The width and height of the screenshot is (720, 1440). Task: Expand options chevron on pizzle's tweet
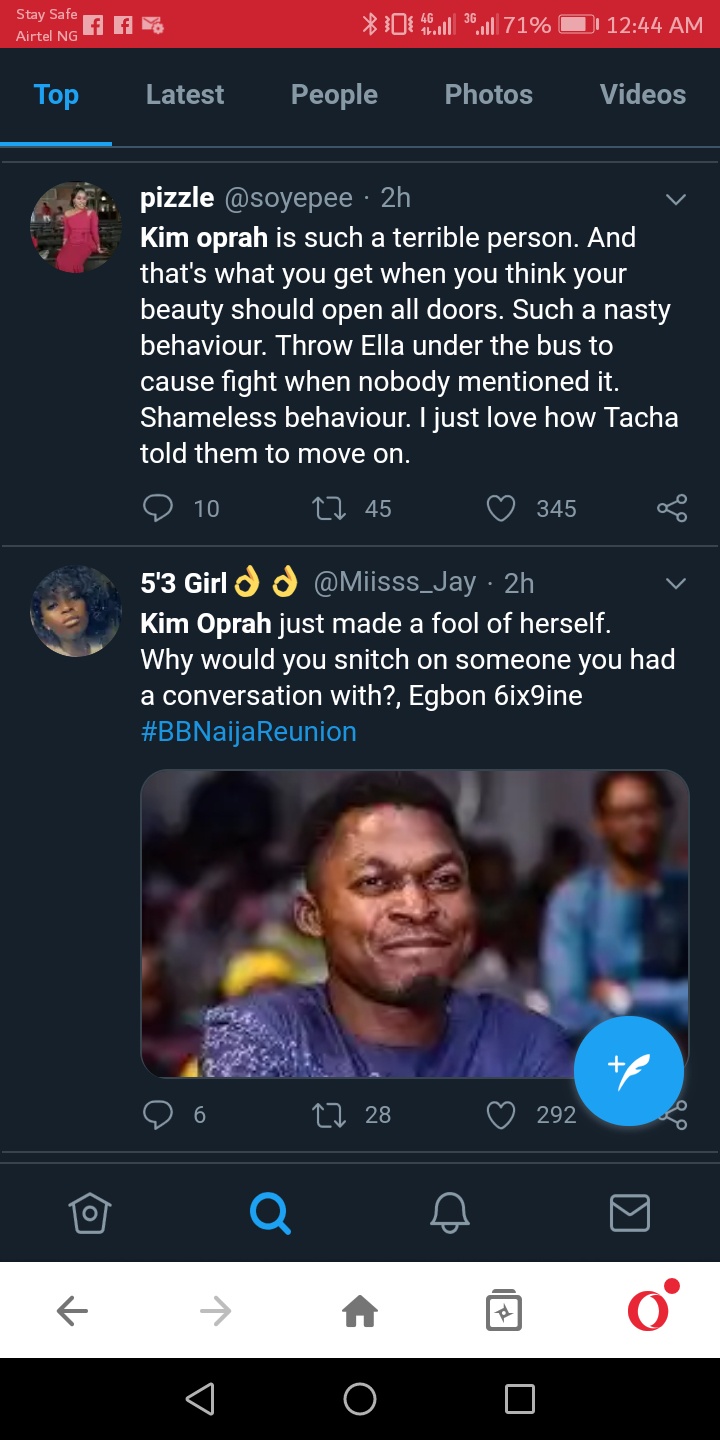(676, 199)
